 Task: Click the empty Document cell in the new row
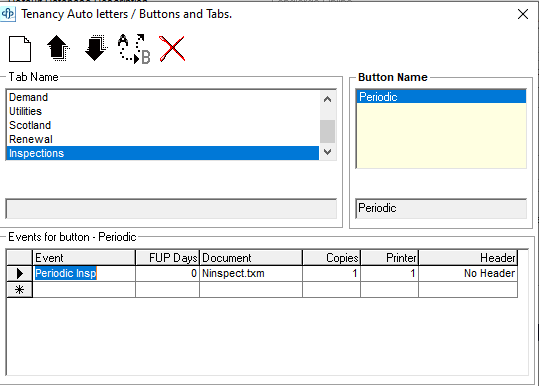coord(251,290)
